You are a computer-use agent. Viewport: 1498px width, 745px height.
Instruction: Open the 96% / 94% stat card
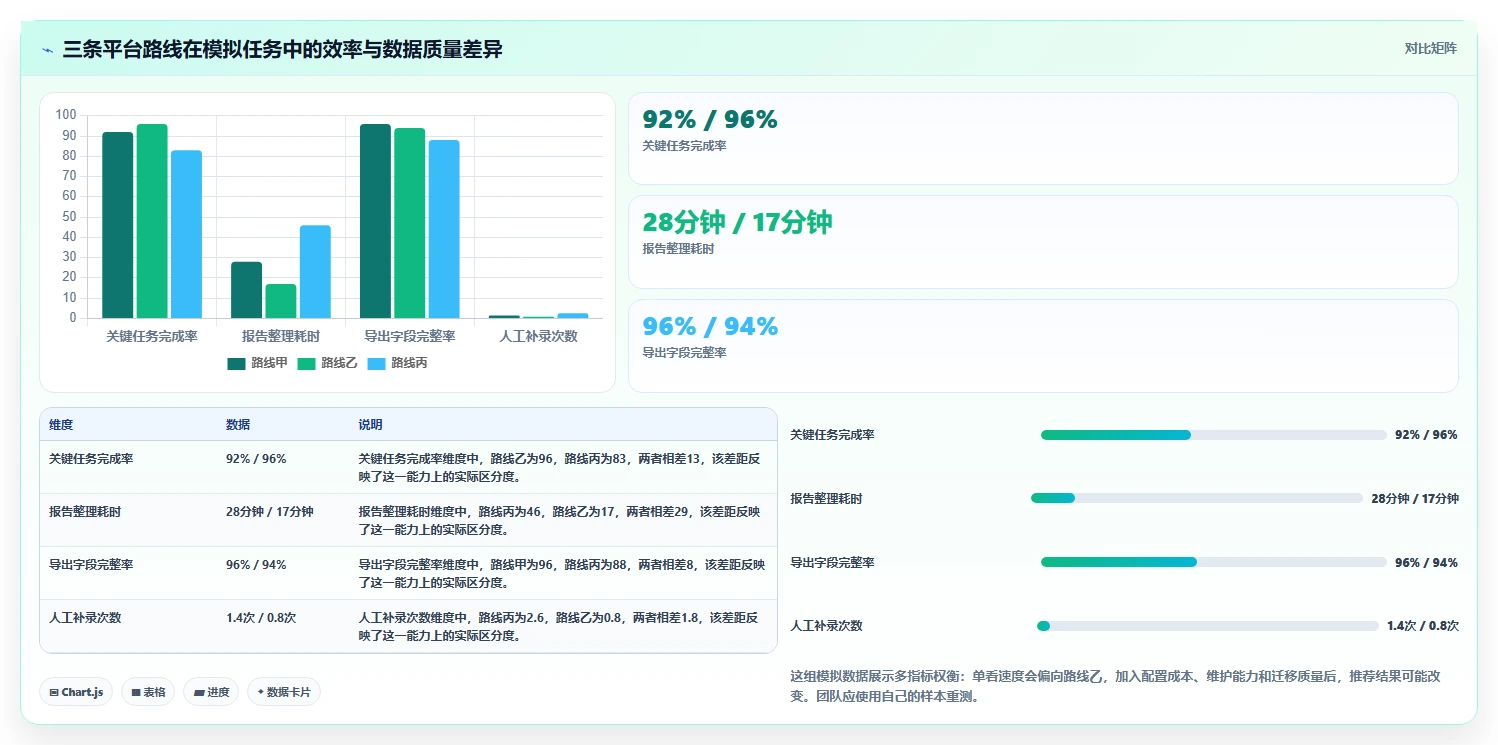point(1043,346)
